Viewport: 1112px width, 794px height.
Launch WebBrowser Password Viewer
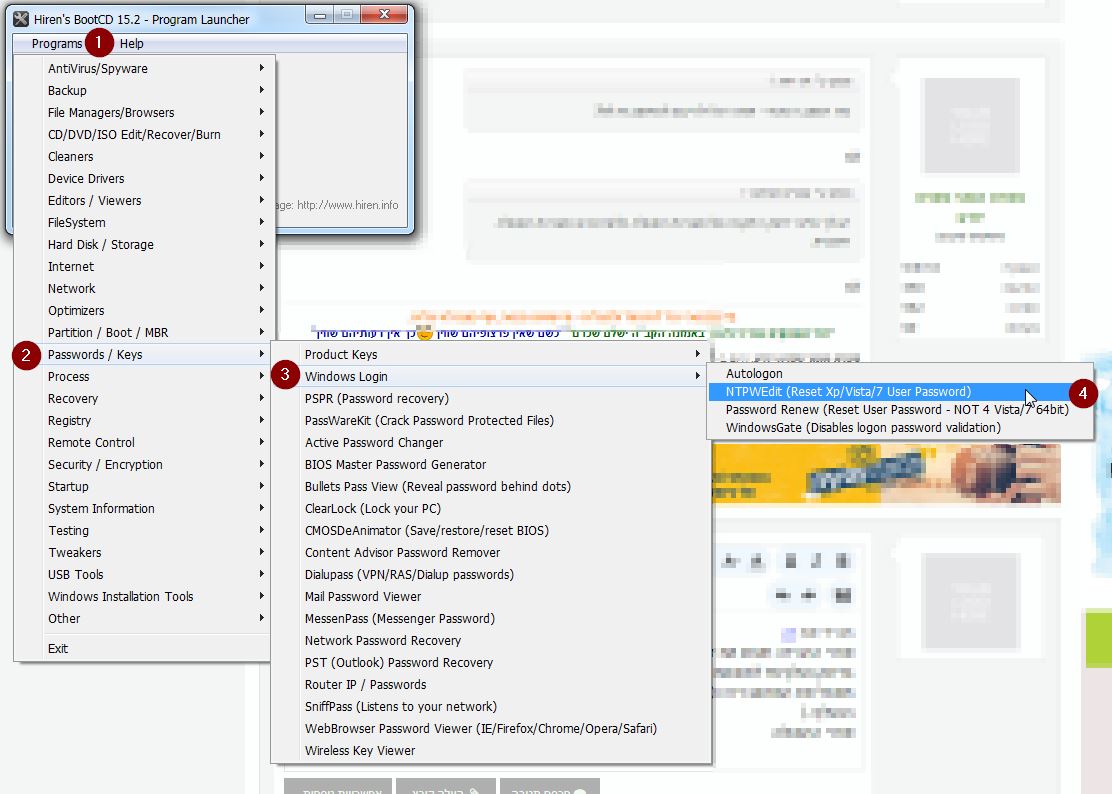click(x=491, y=727)
